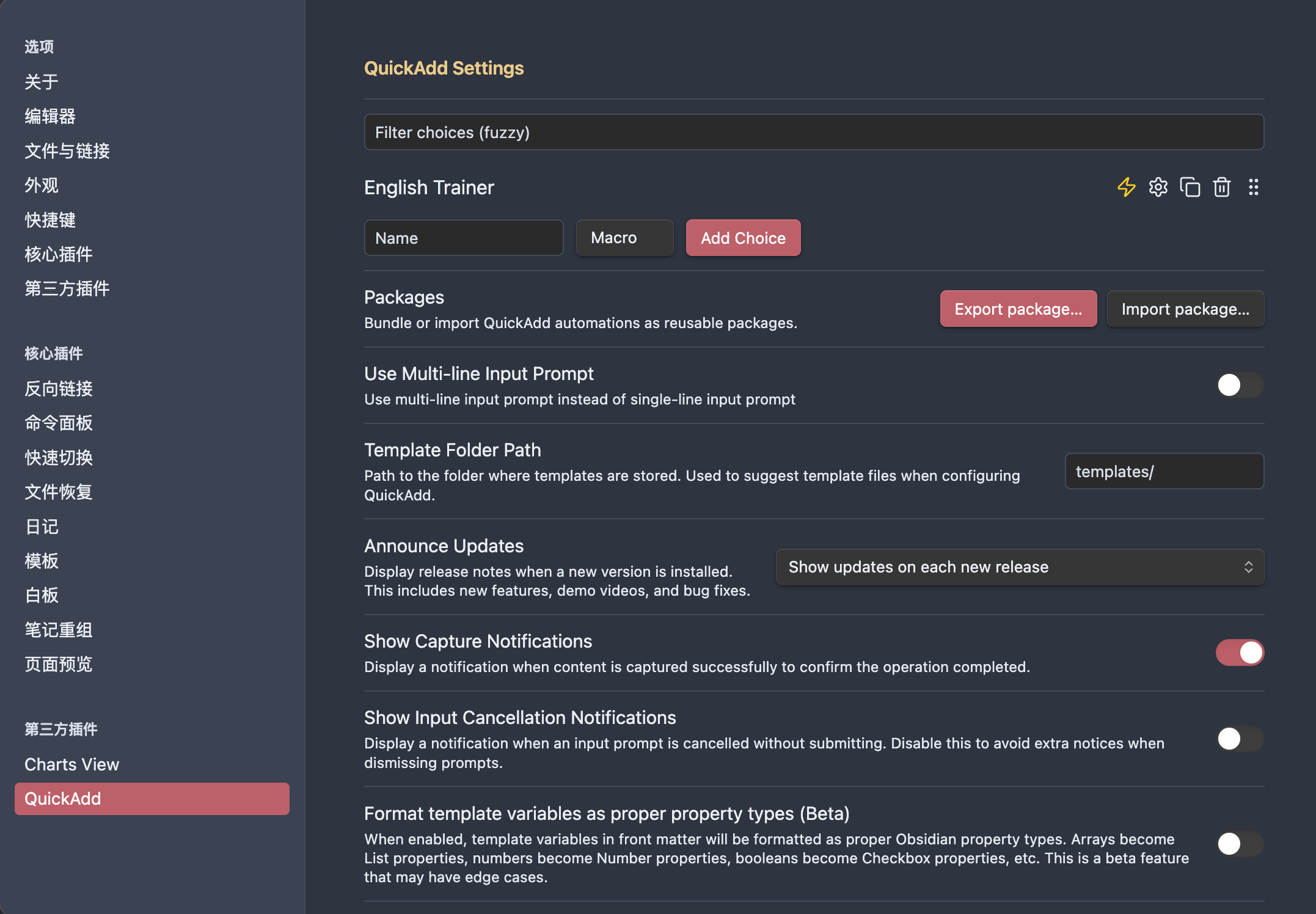Focus the Filter choices (fuzzy) field
Viewport: 1316px width, 914px height.
pyautogui.click(x=814, y=132)
